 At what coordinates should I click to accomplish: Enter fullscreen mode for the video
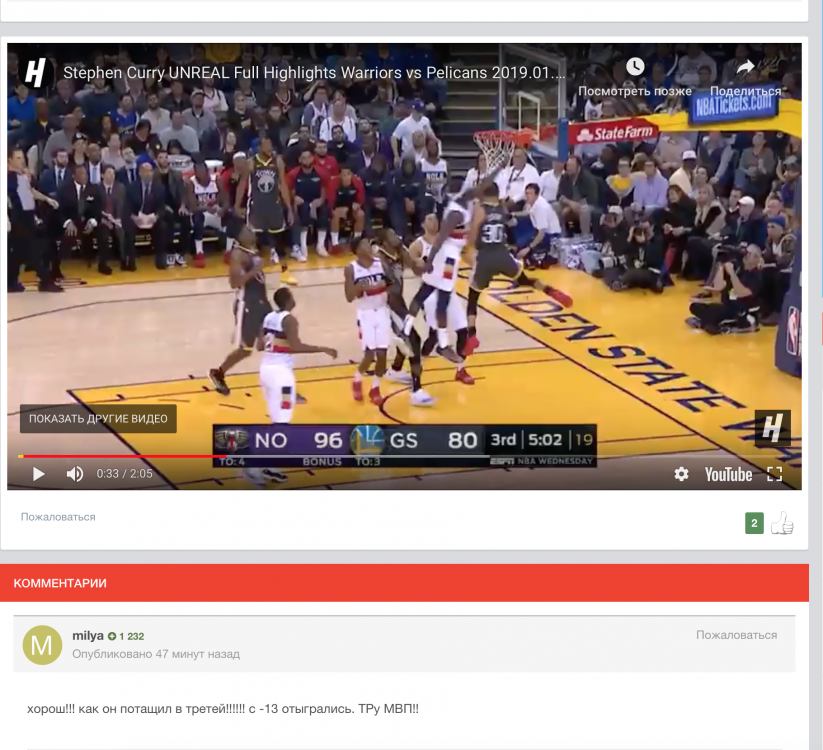click(774, 474)
